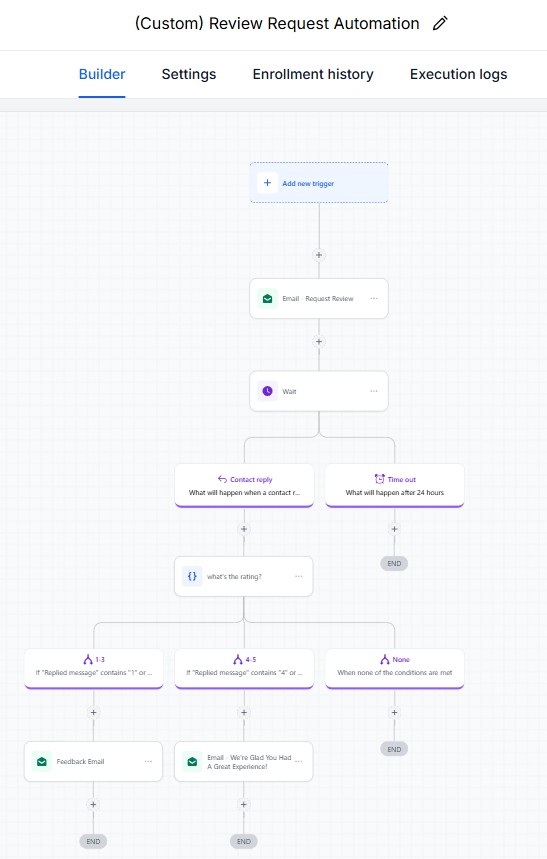Click the pencil icon to rename the automation
547x859 pixels.
[x=440, y=24]
